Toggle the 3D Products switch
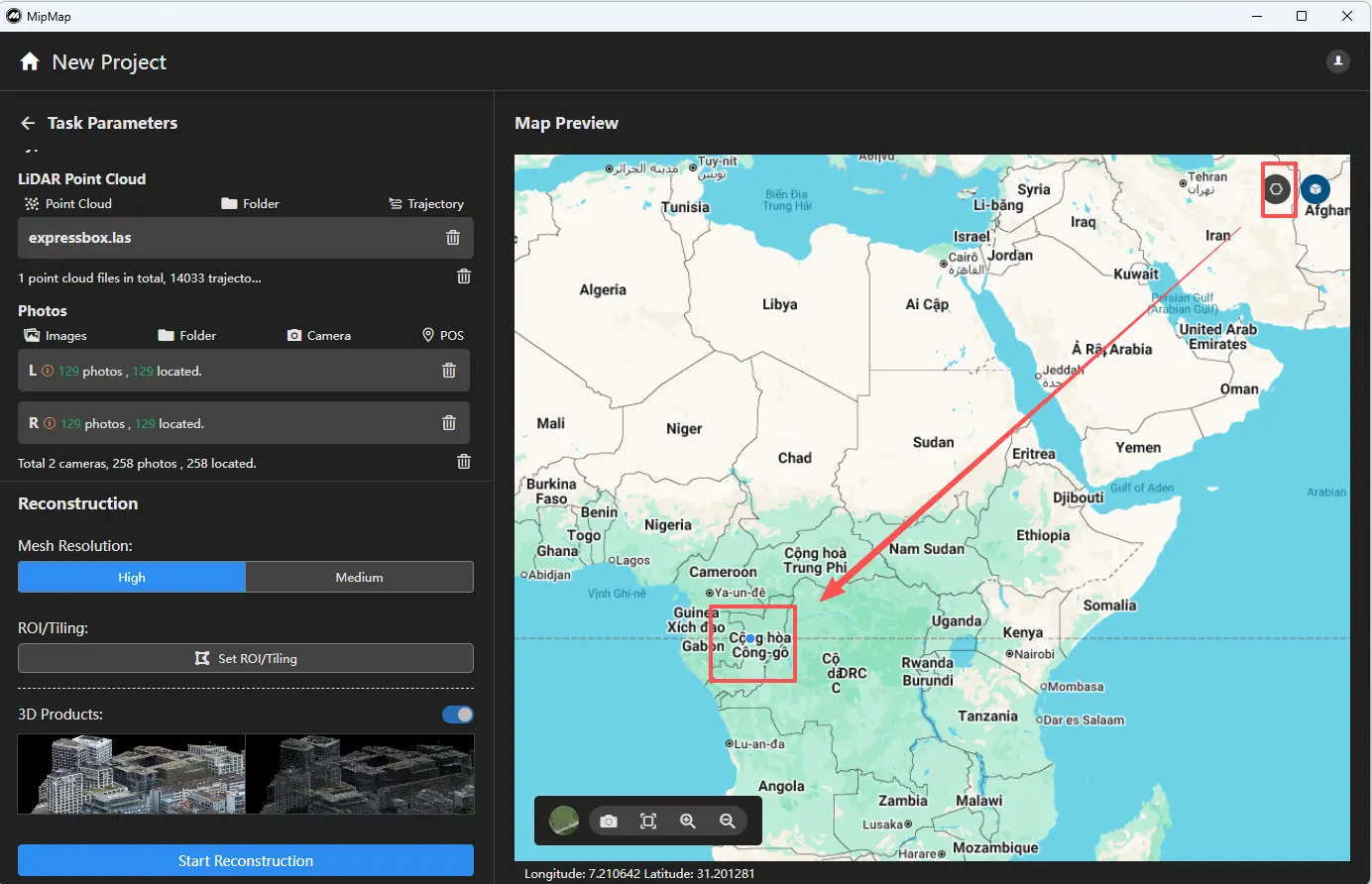 point(458,715)
